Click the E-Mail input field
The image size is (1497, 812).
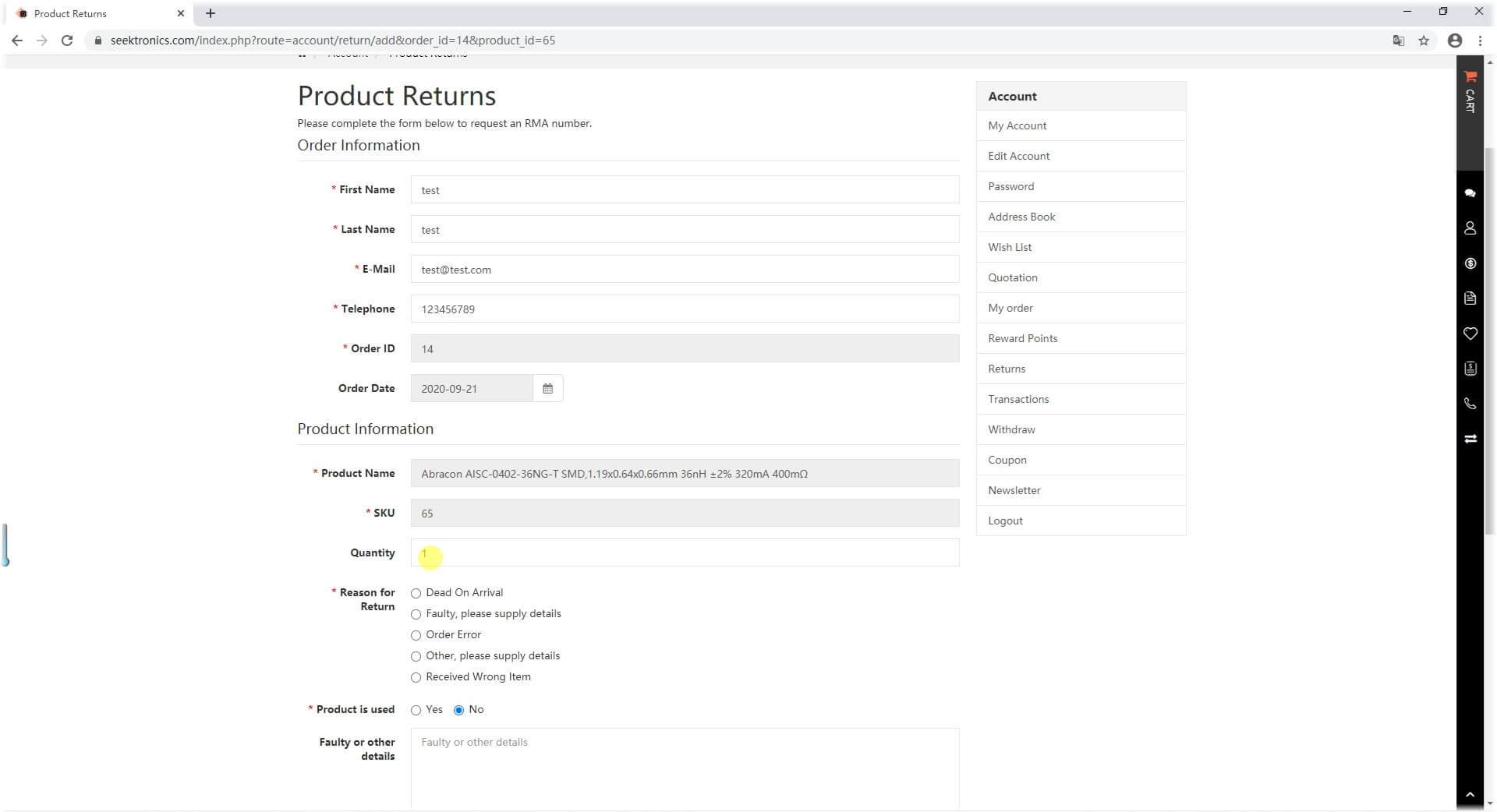[685, 269]
